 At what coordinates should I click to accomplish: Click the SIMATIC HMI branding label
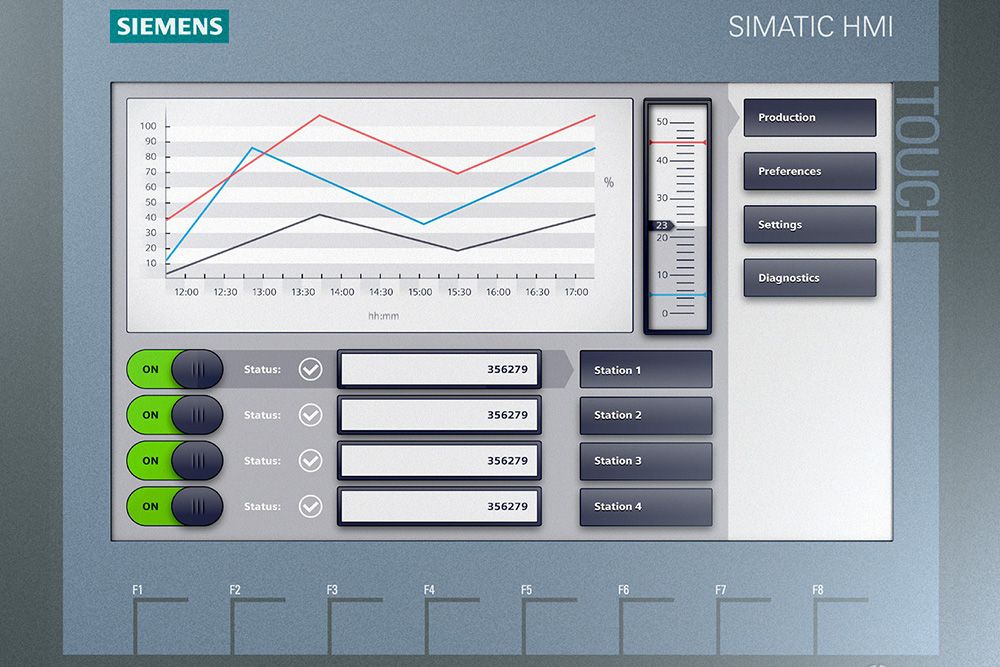tap(812, 27)
